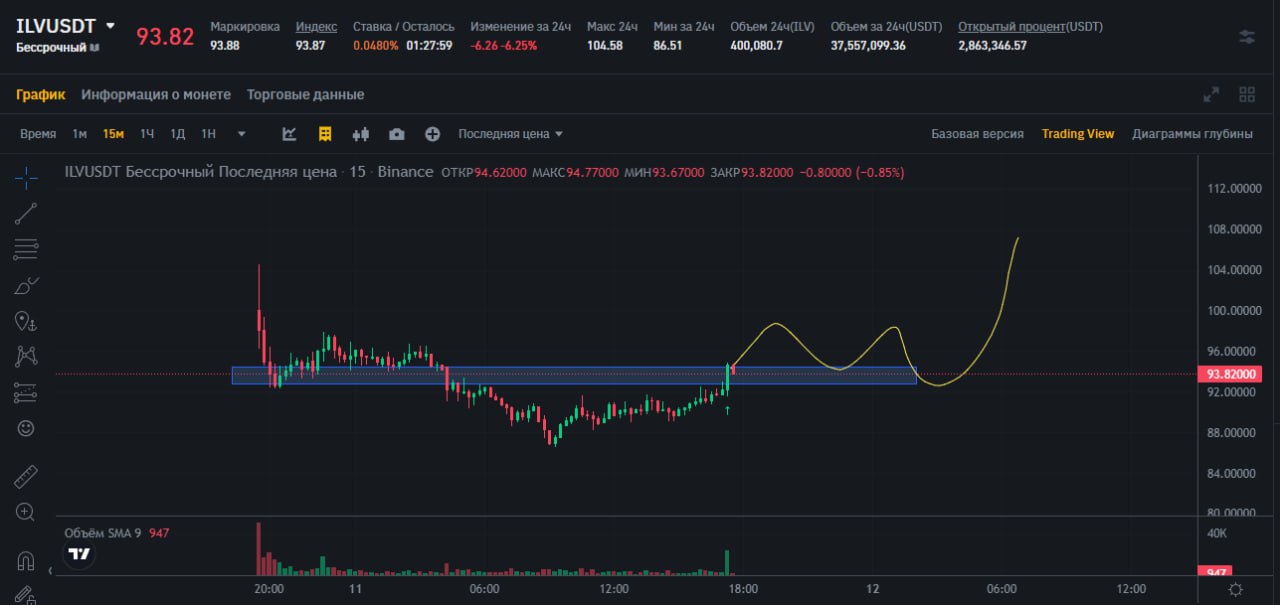Screen dimensions: 1280x605
Task: Activate the zoom in tool
Action: (26, 512)
